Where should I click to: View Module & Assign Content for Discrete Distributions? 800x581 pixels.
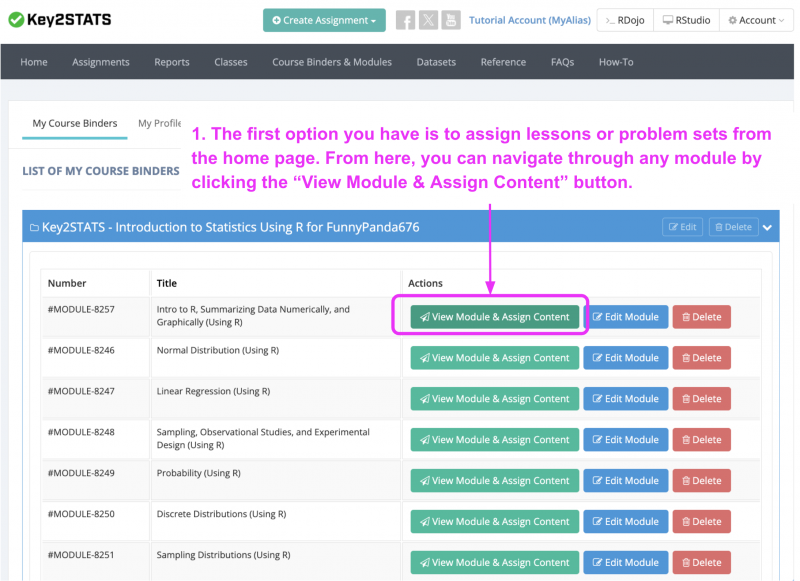(x=494, y=522)
